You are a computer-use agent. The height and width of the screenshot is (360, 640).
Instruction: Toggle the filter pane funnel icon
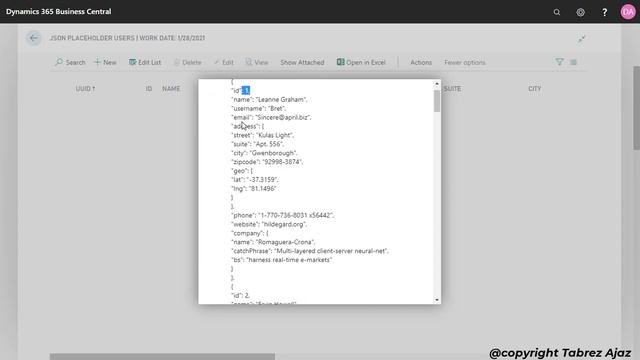tap(560, 62)
